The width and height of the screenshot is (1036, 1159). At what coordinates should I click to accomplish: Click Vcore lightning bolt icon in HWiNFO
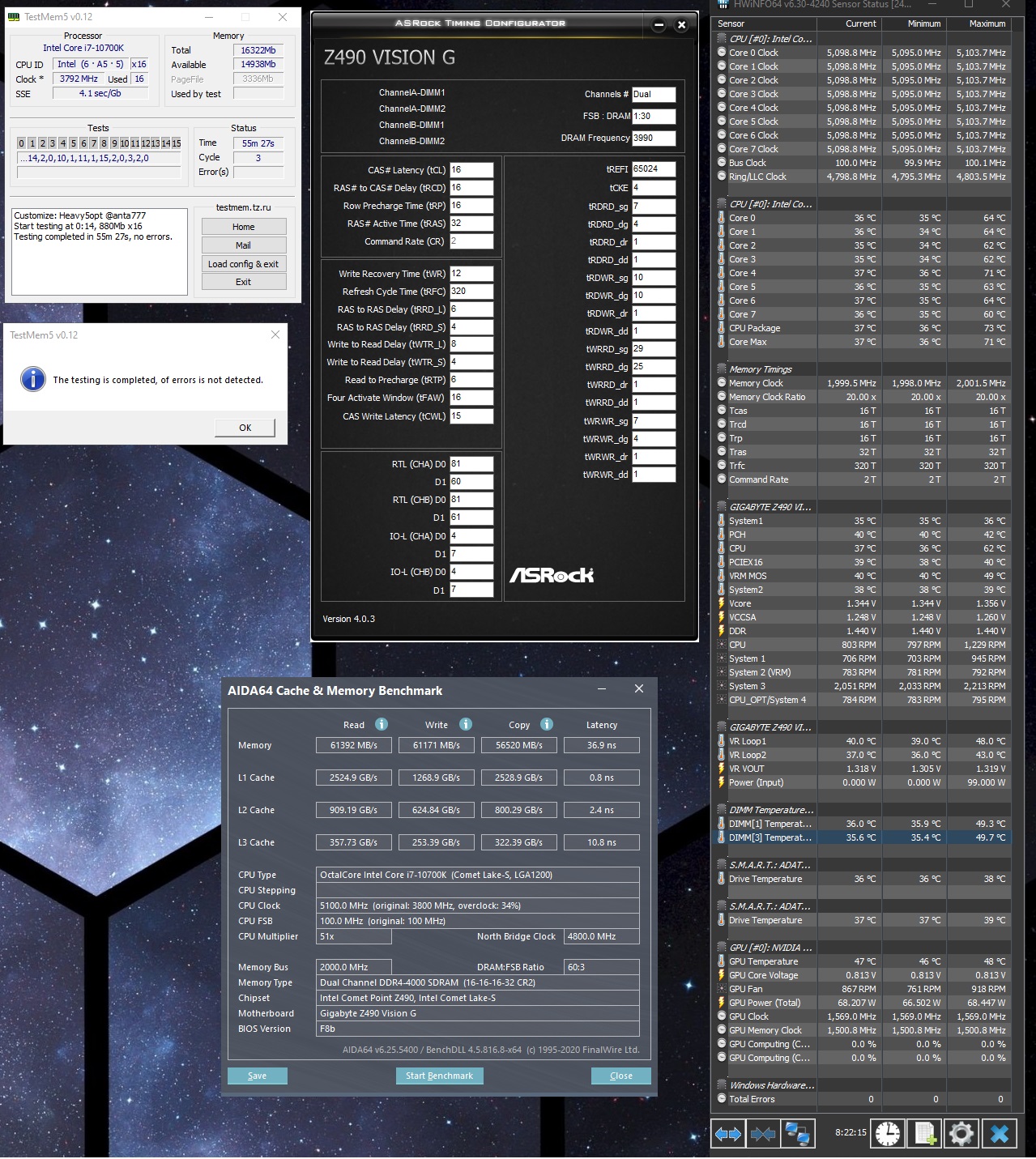click(721, 603)
